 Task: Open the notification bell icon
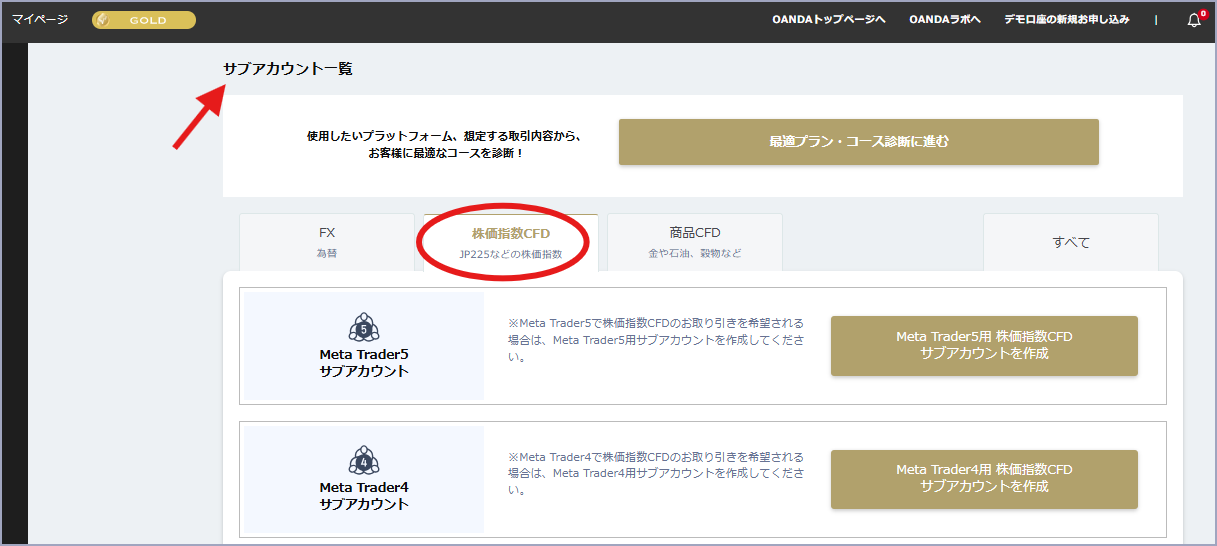[1194, 20]
